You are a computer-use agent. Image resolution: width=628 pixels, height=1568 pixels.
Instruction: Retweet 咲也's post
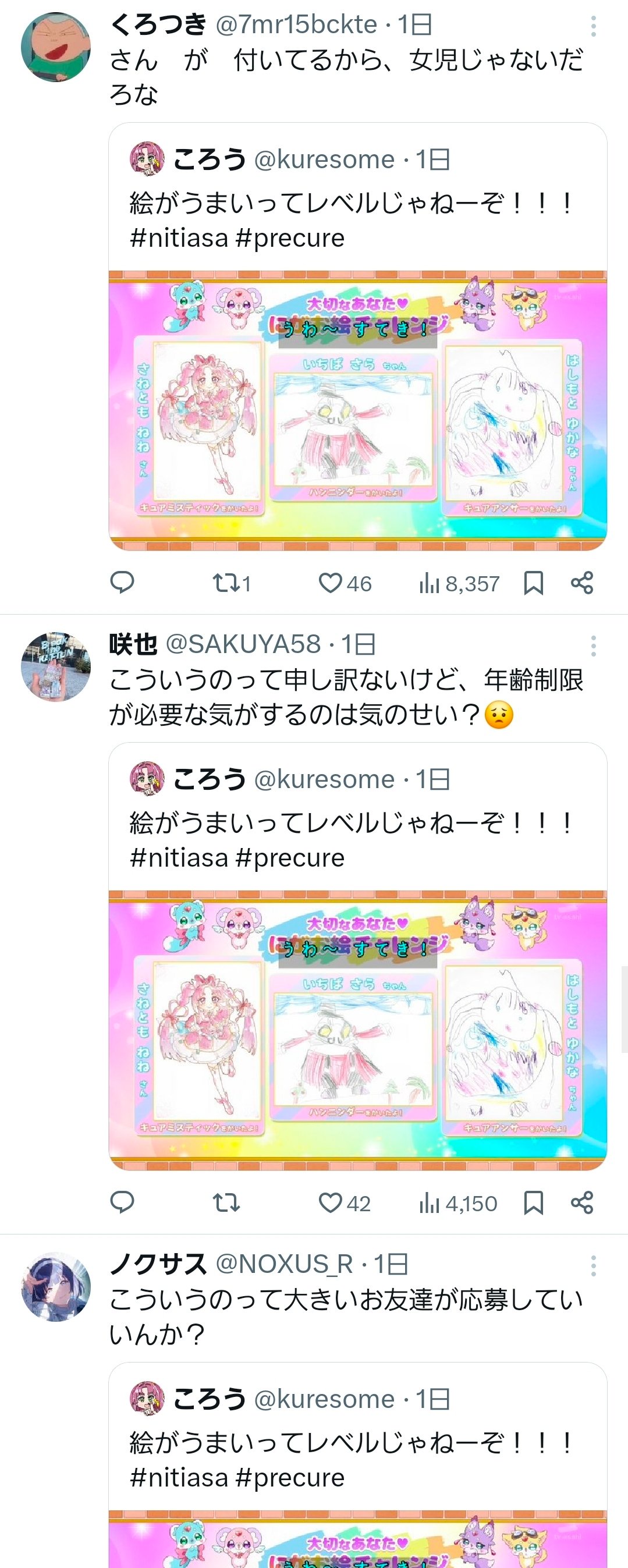click(226, 1203)
